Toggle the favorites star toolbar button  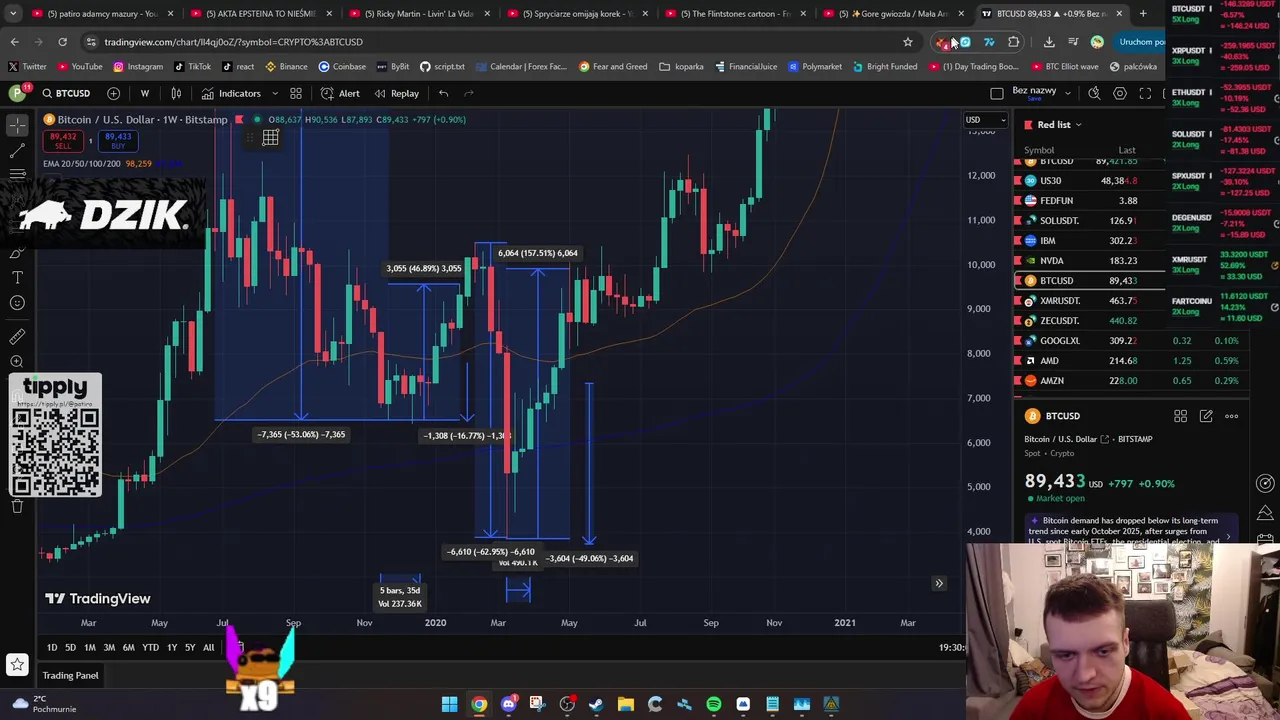coord(17,665)
